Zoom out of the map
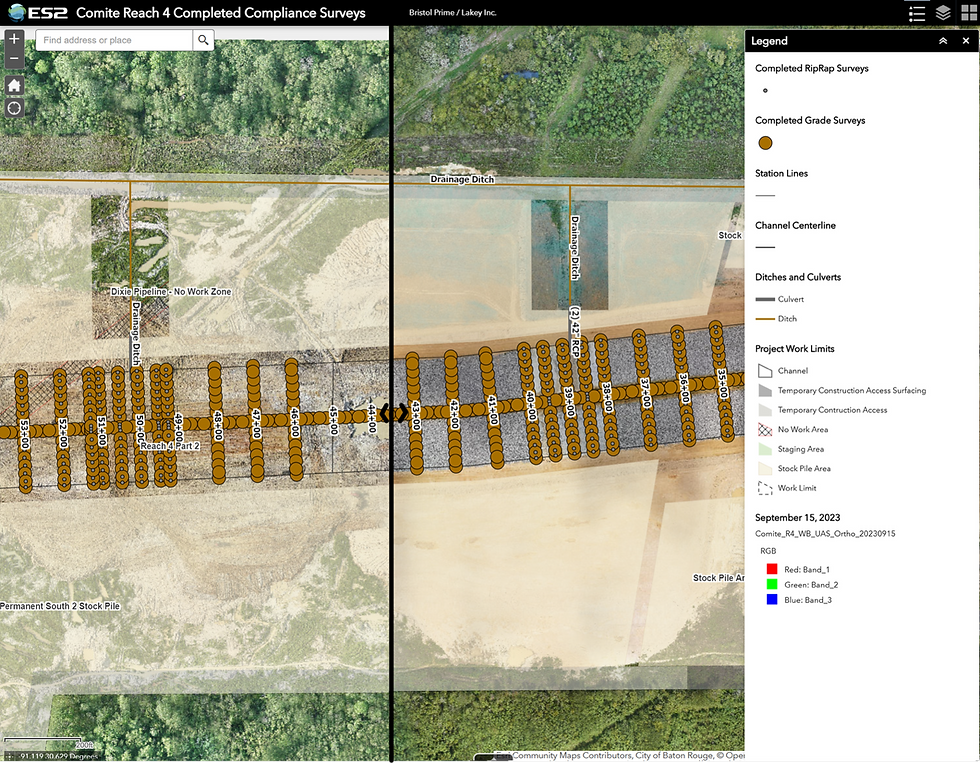Image resolution: width=980 pixels, height=763 pixels. click(14, 58)
